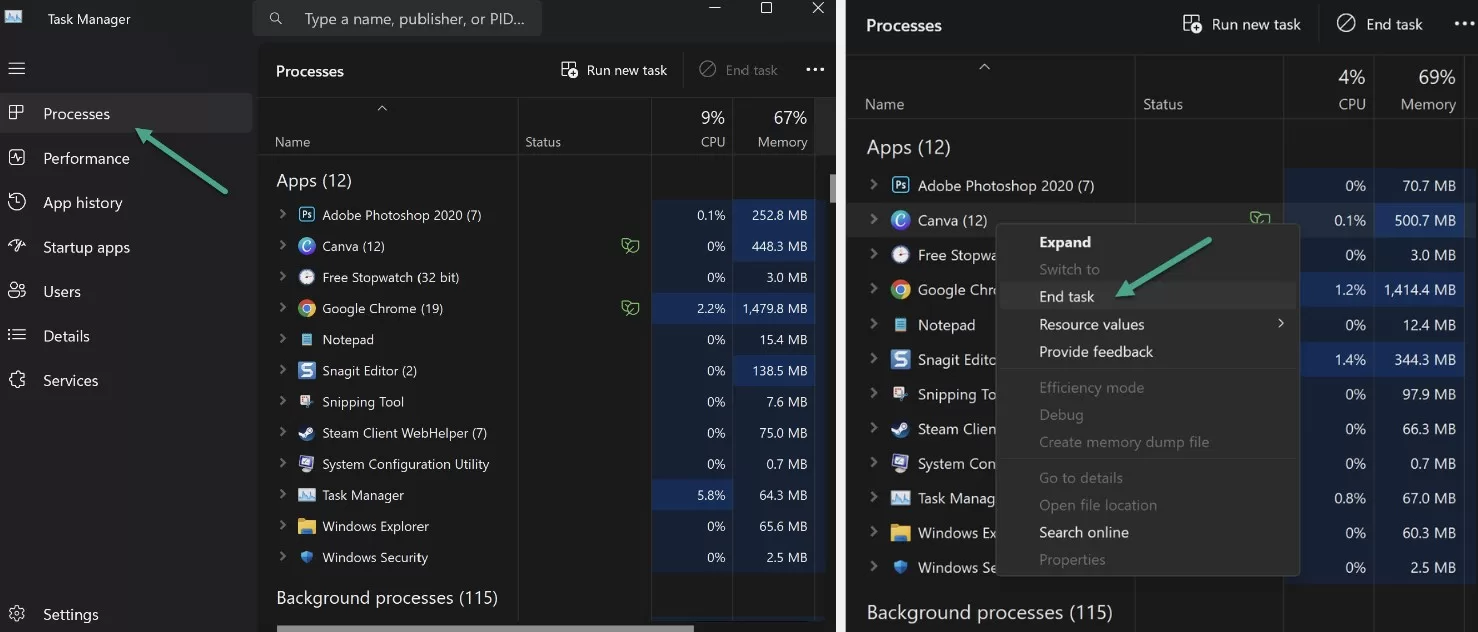This screenshot has width=1478, height=632.
Task: Click the Adobe Photoshop icon in left window list
Action: point(307,215)
